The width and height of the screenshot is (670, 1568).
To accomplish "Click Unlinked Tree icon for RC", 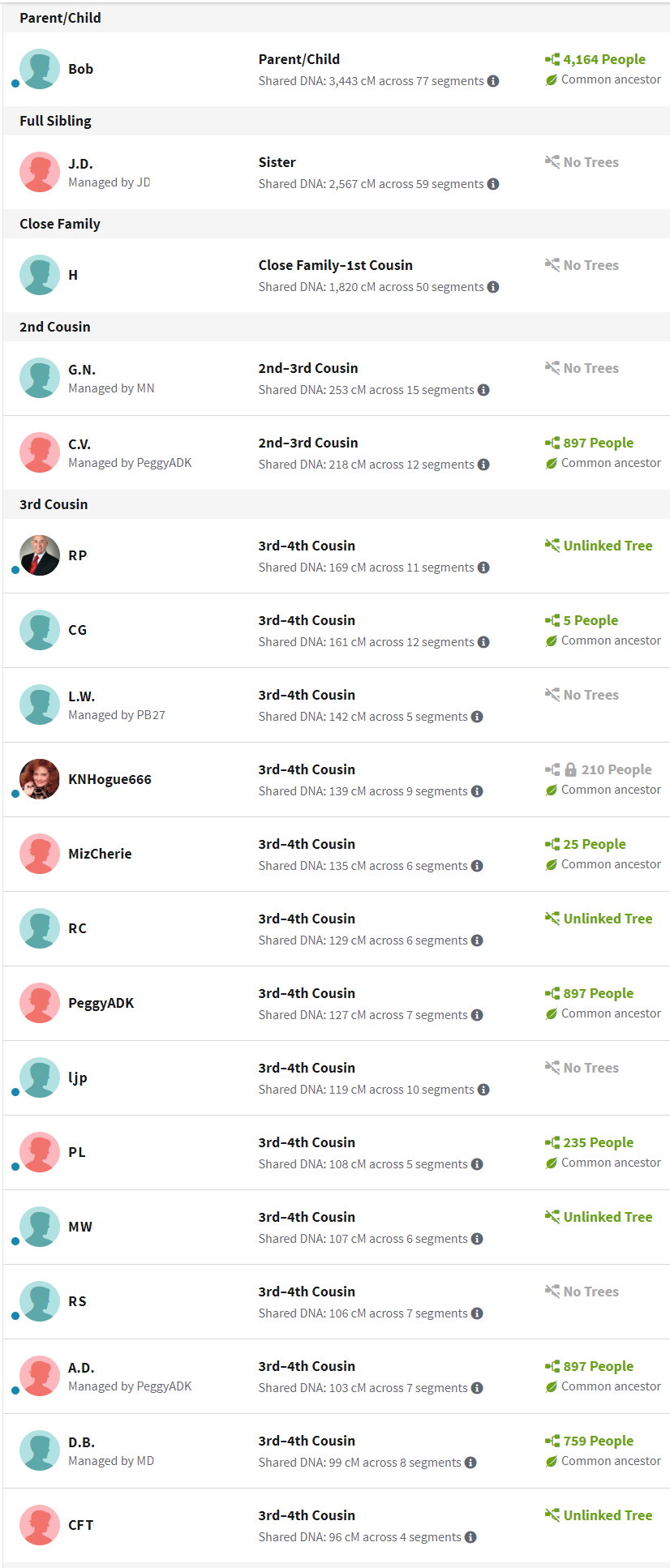I will coord(552,919).
